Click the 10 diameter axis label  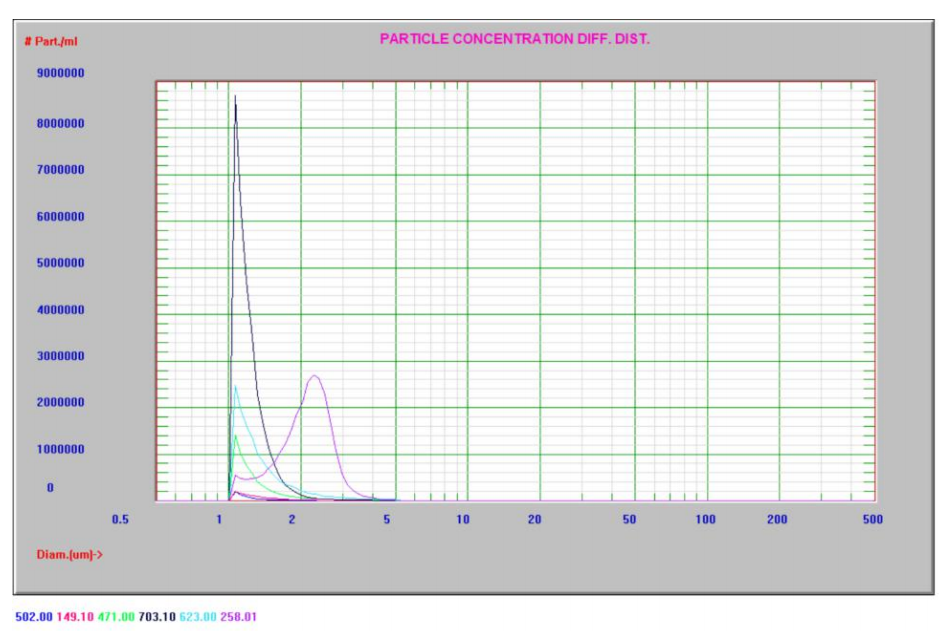pos(463,519)
